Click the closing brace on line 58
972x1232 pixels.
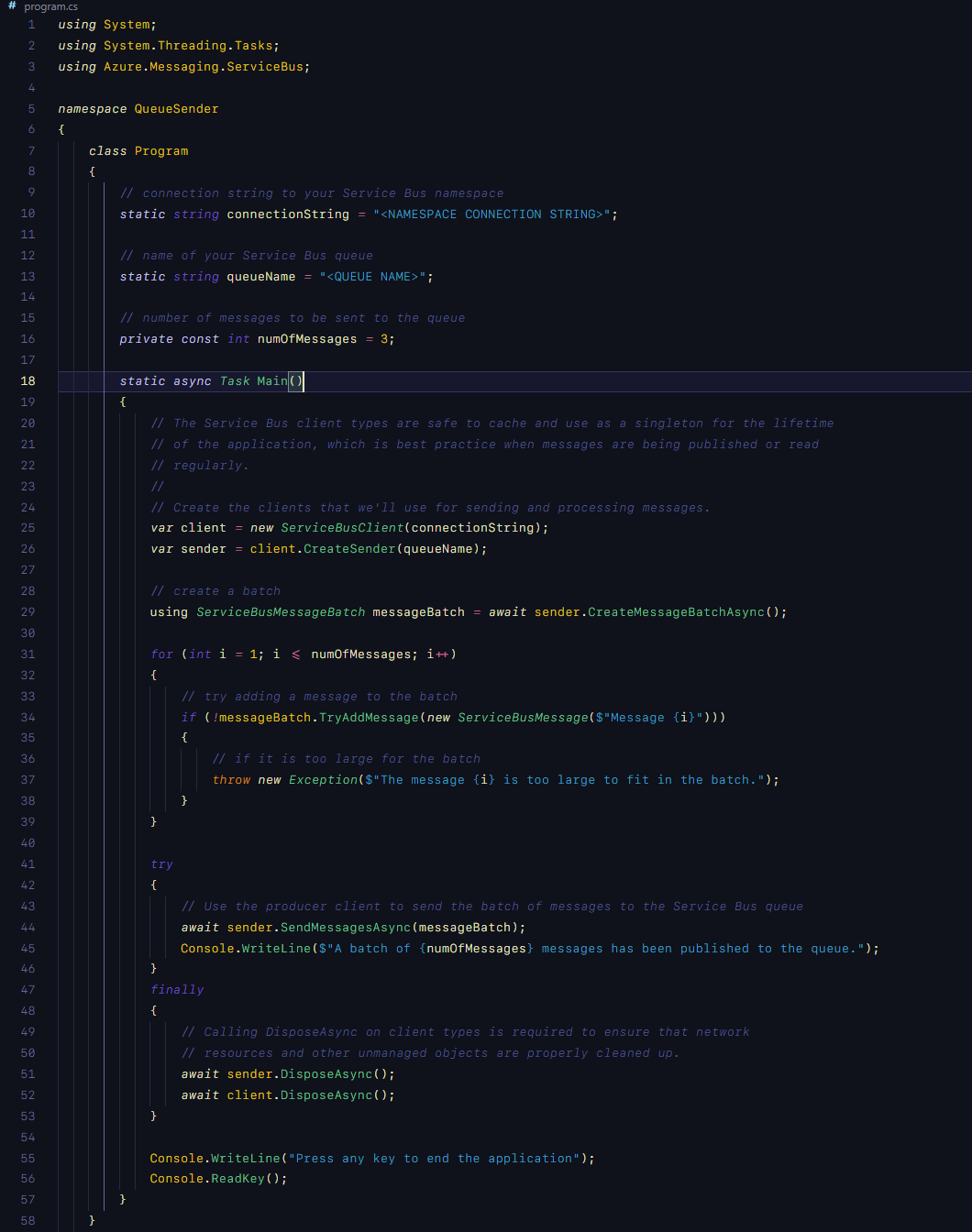(92, 1220)
